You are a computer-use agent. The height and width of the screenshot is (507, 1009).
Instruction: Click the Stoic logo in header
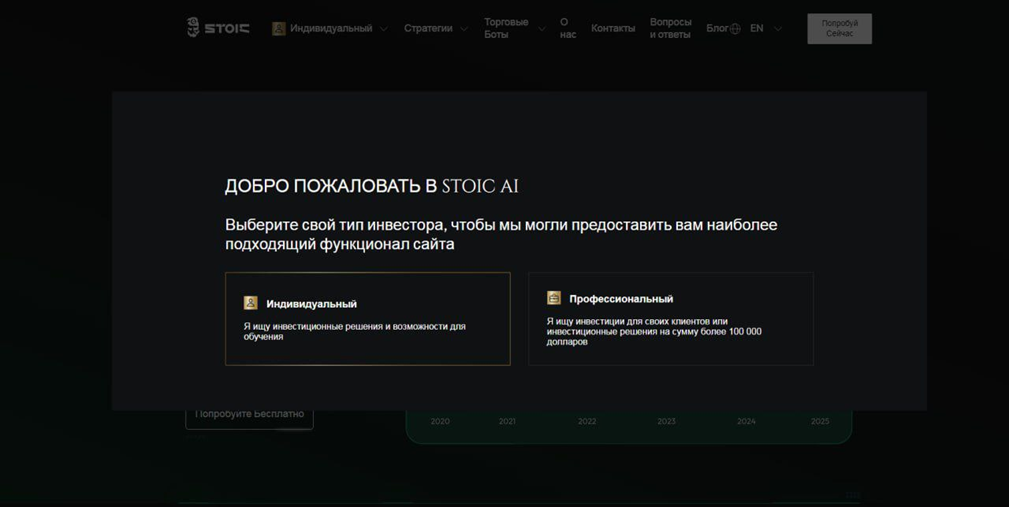point(218,28)
